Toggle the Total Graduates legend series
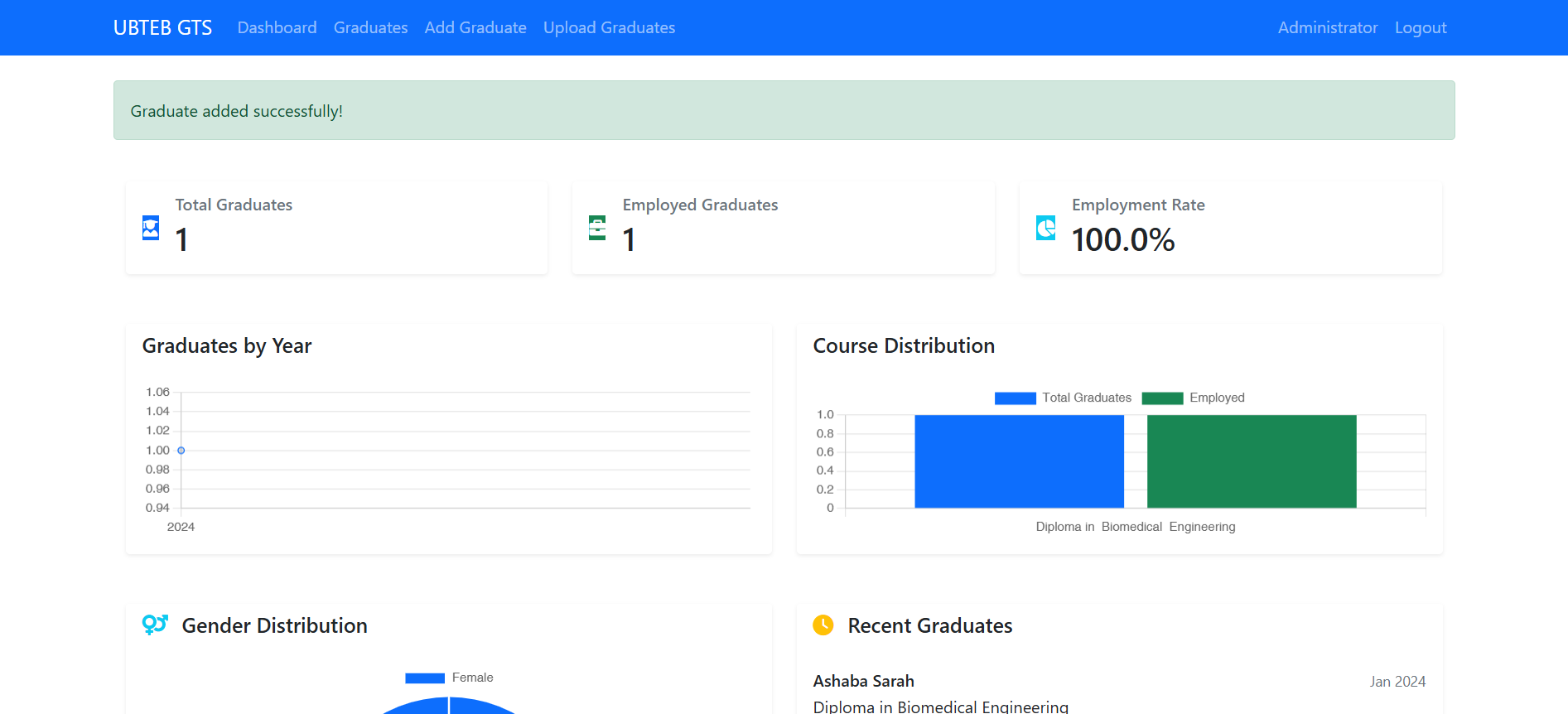 (x=1063, y=398)
